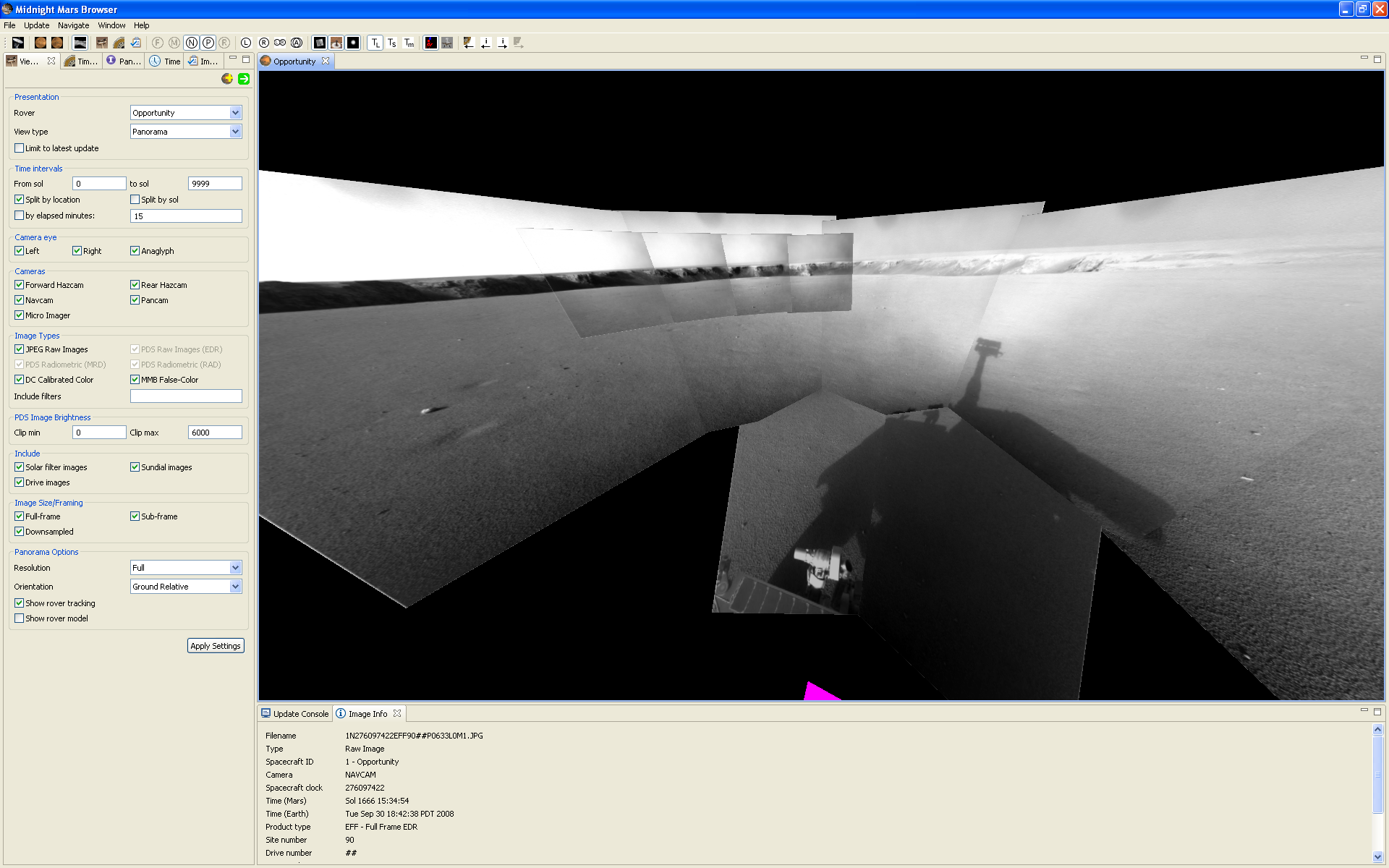Image resolution: width=1389 pixels, height=868 pixels.
Task: Switch to the Update Console tab
Action: [295, 714]
